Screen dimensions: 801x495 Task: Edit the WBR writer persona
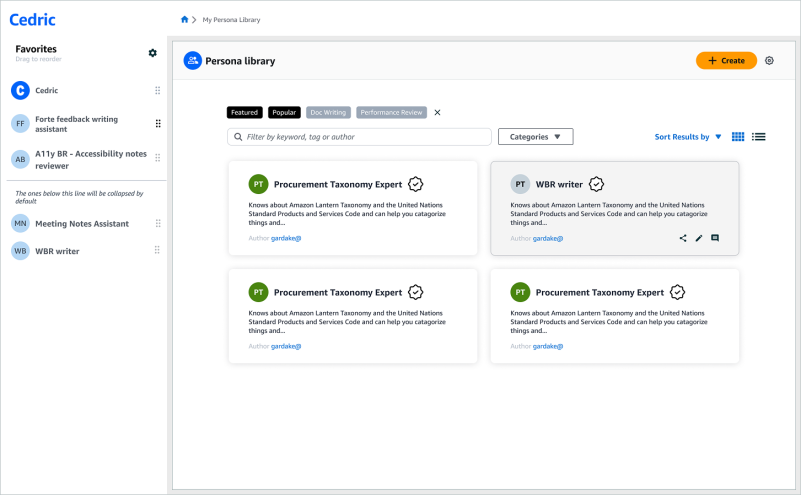coord(699,238)
